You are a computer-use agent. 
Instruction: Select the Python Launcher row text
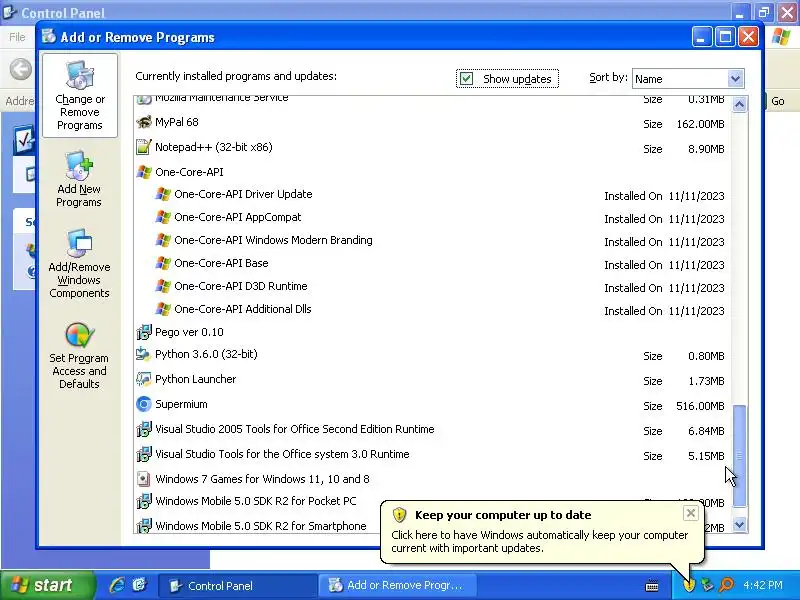click(x=195, y=379)
